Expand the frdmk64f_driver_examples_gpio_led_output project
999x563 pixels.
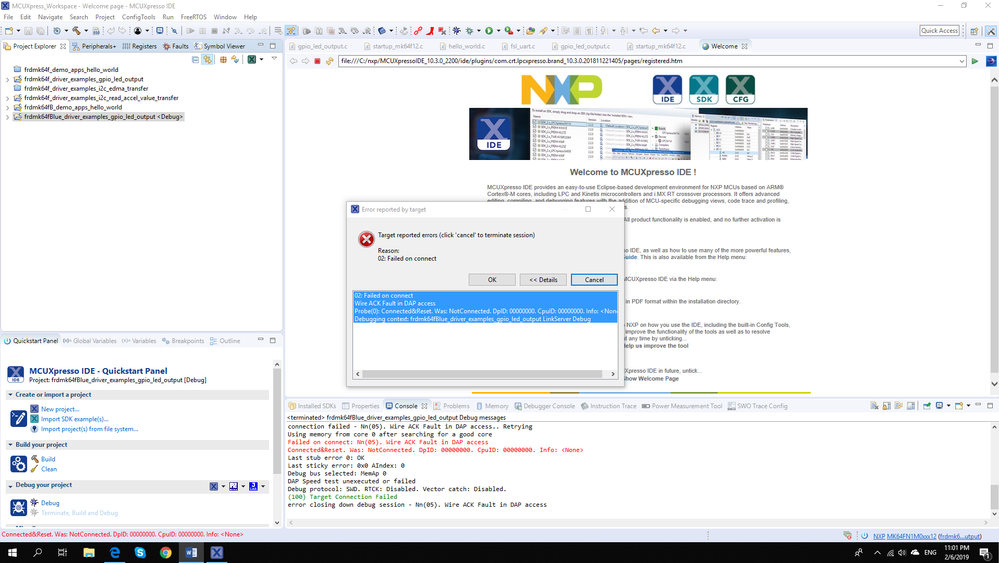[8, 80]
